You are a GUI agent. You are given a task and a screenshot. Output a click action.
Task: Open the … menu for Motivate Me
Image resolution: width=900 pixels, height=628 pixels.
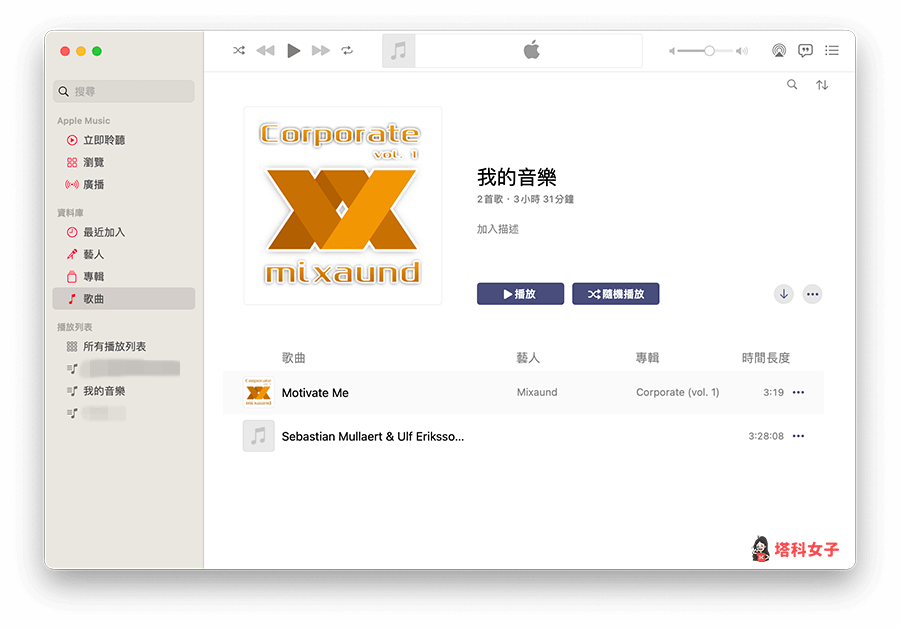point(797,392)
